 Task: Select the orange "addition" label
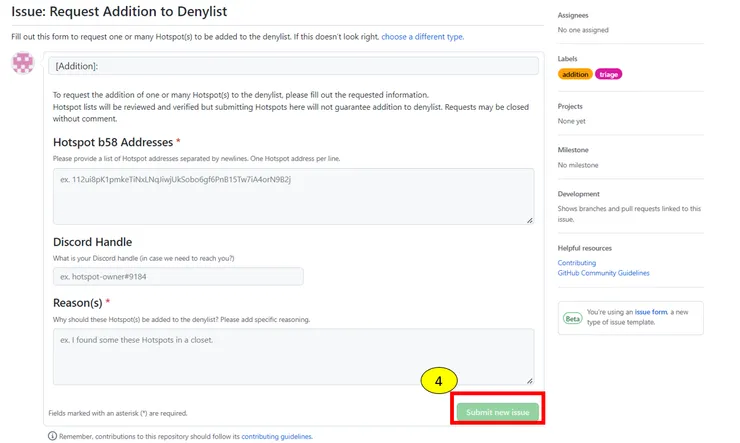[575, 74]
